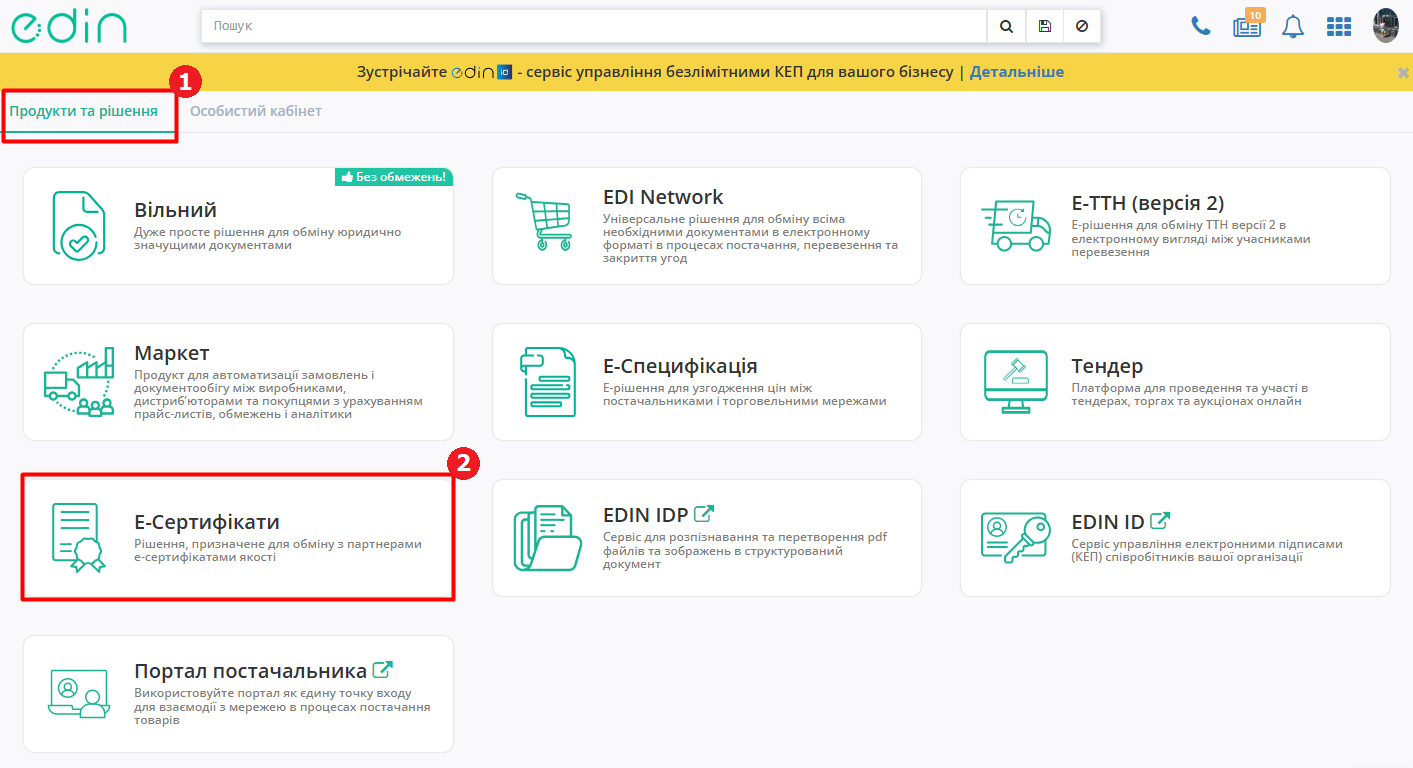
Task: Open the EDI Network product title
Action: (x=663, y=197)
